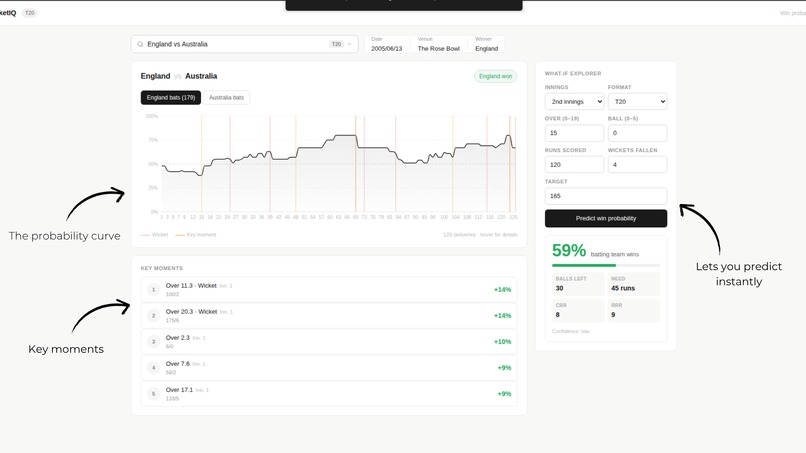Click the winner value England

[x=486, y=48]
